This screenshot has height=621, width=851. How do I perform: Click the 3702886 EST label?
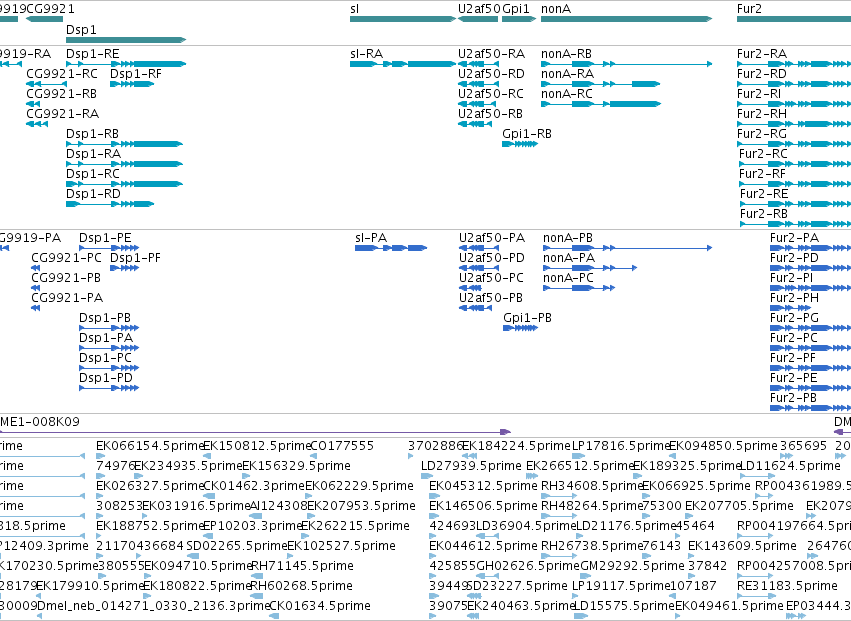click(x=434, y=446)
